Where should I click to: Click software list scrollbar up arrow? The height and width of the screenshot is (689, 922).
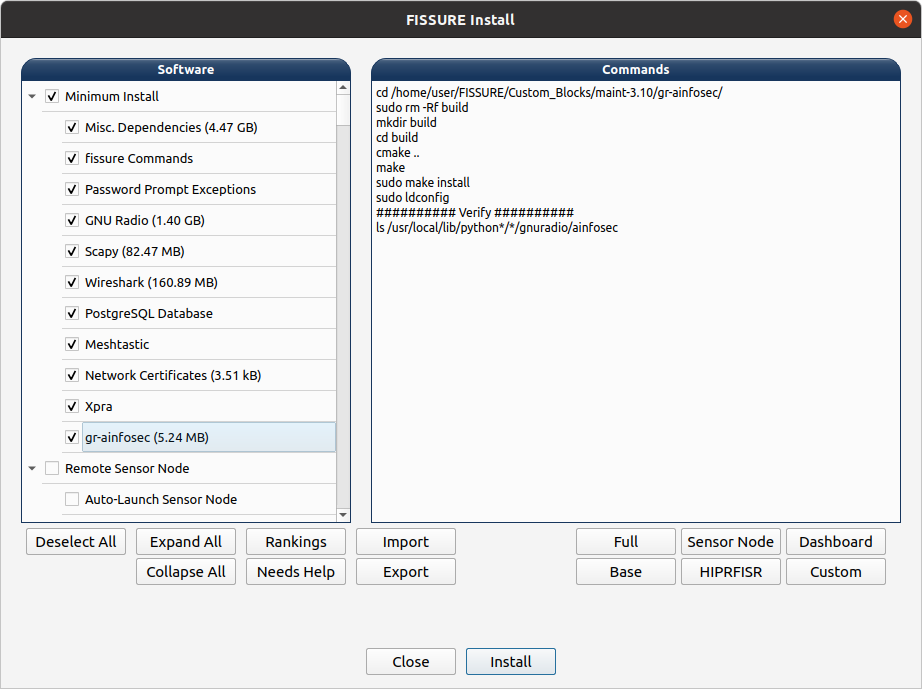(x=343, y=88)
